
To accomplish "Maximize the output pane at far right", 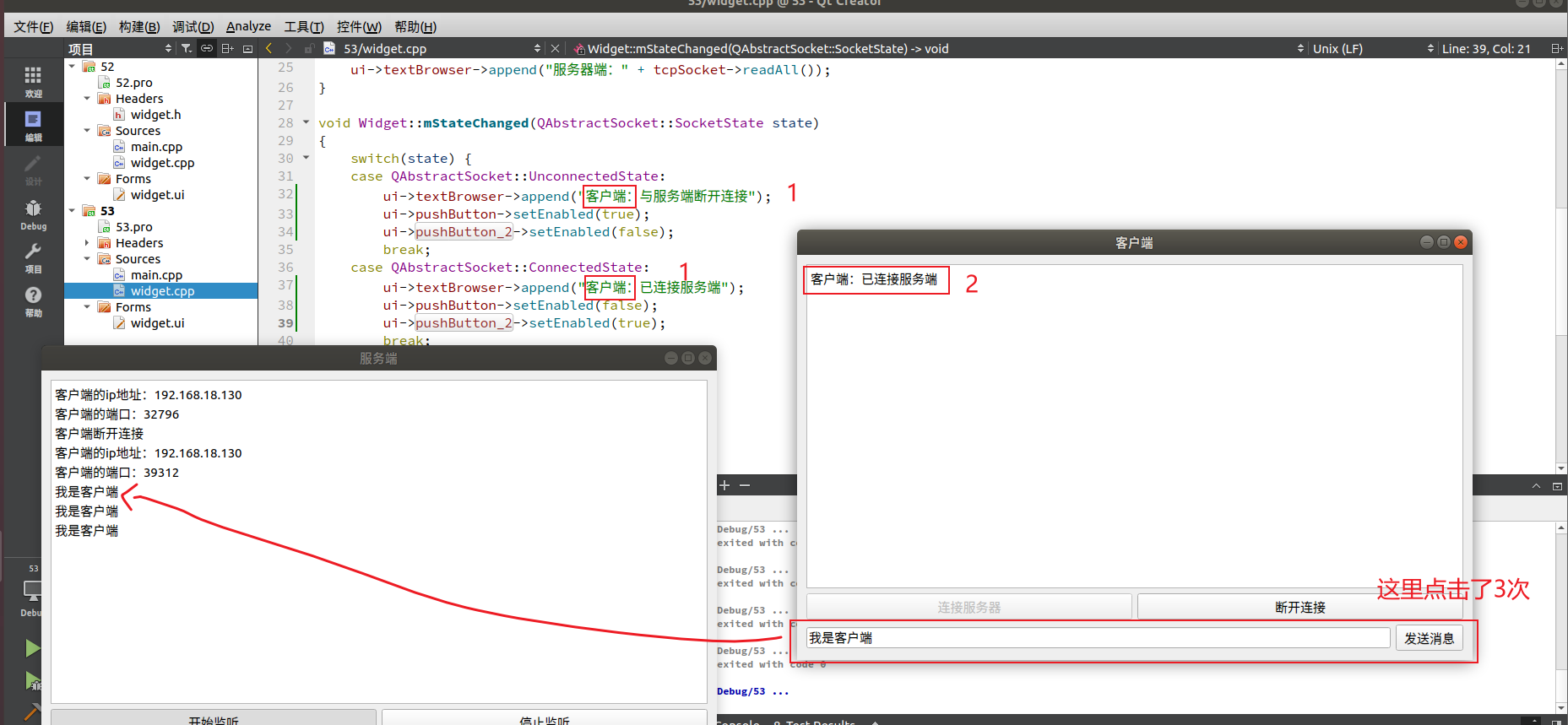I will click(1557, 486).
